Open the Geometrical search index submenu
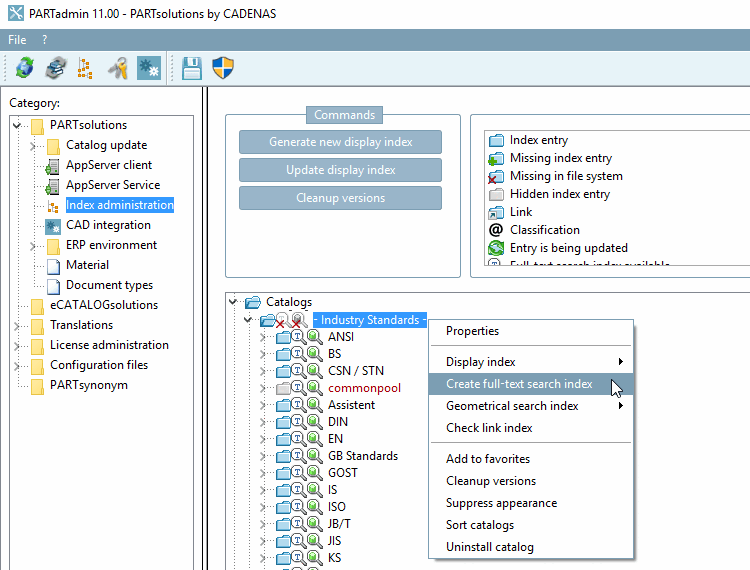The height and width of the screenshot is (570, 750). click(x=512, y=406)
